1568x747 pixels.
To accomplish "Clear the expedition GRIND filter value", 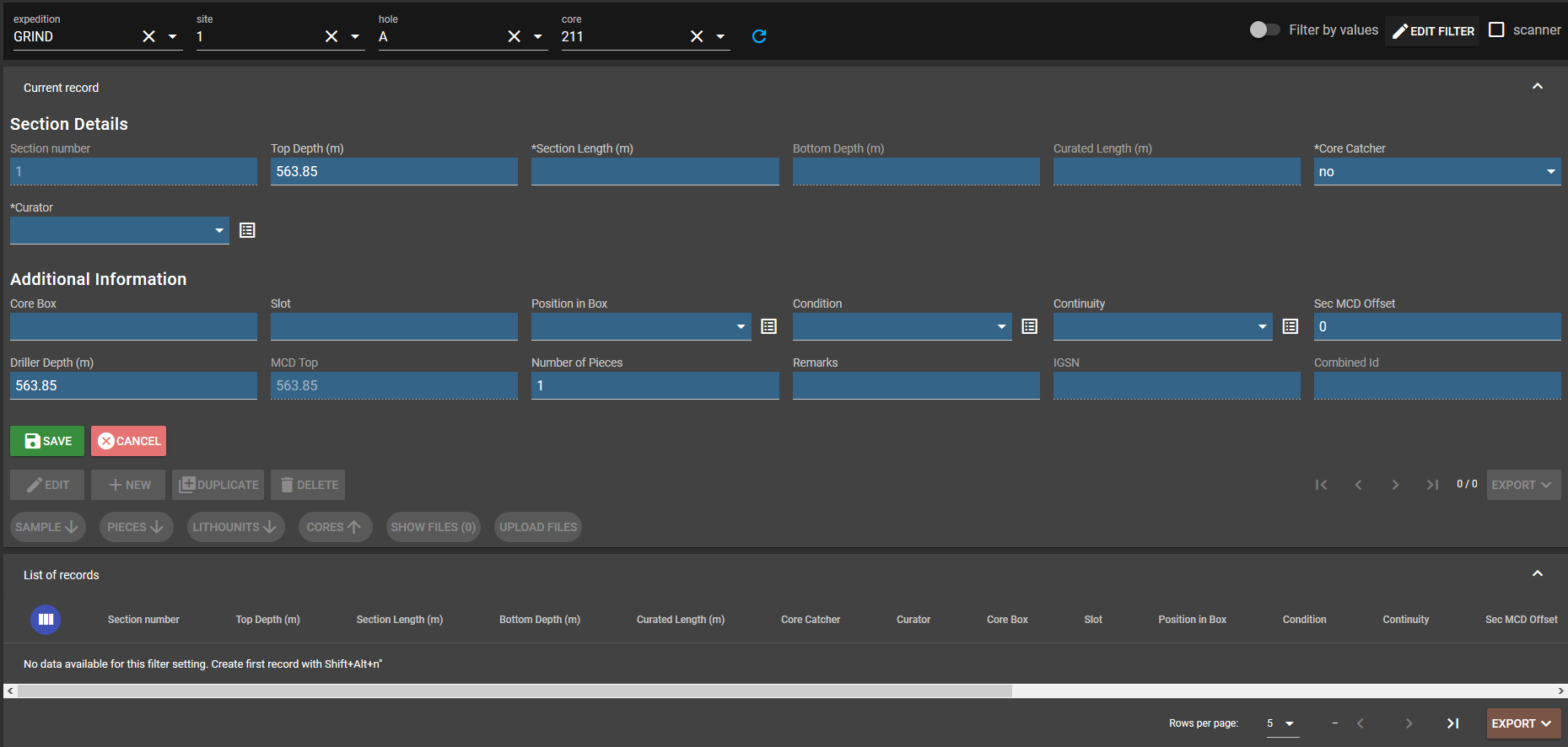I will tap(149, 36).
